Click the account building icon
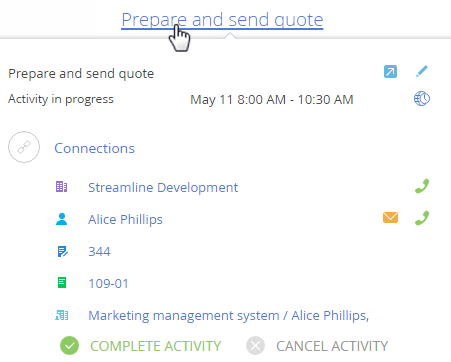451x362 pixels. 61,187
